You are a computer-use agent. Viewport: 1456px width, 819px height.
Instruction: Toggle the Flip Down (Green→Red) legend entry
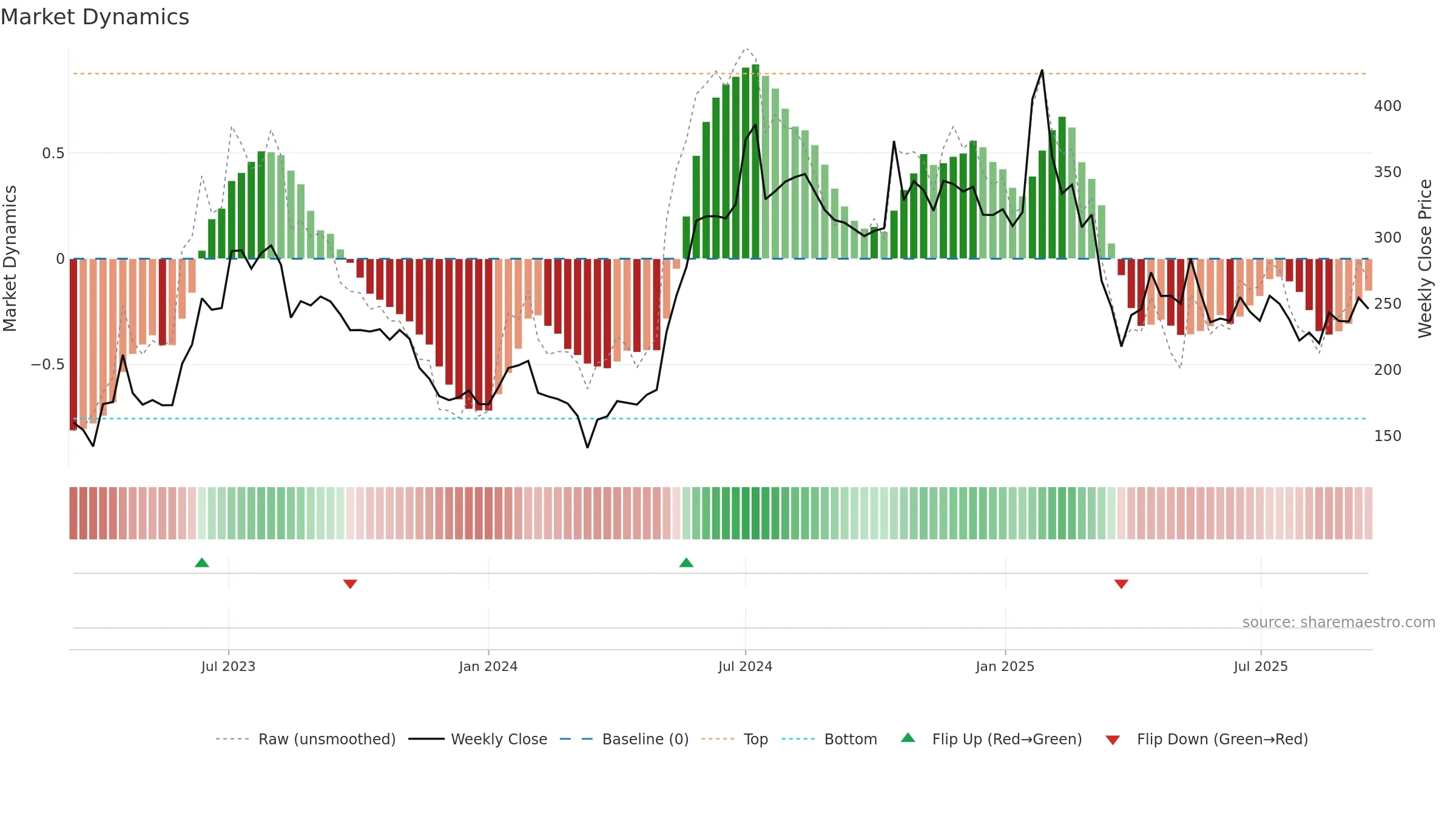pyautogui.click(x=1207, y=739)
